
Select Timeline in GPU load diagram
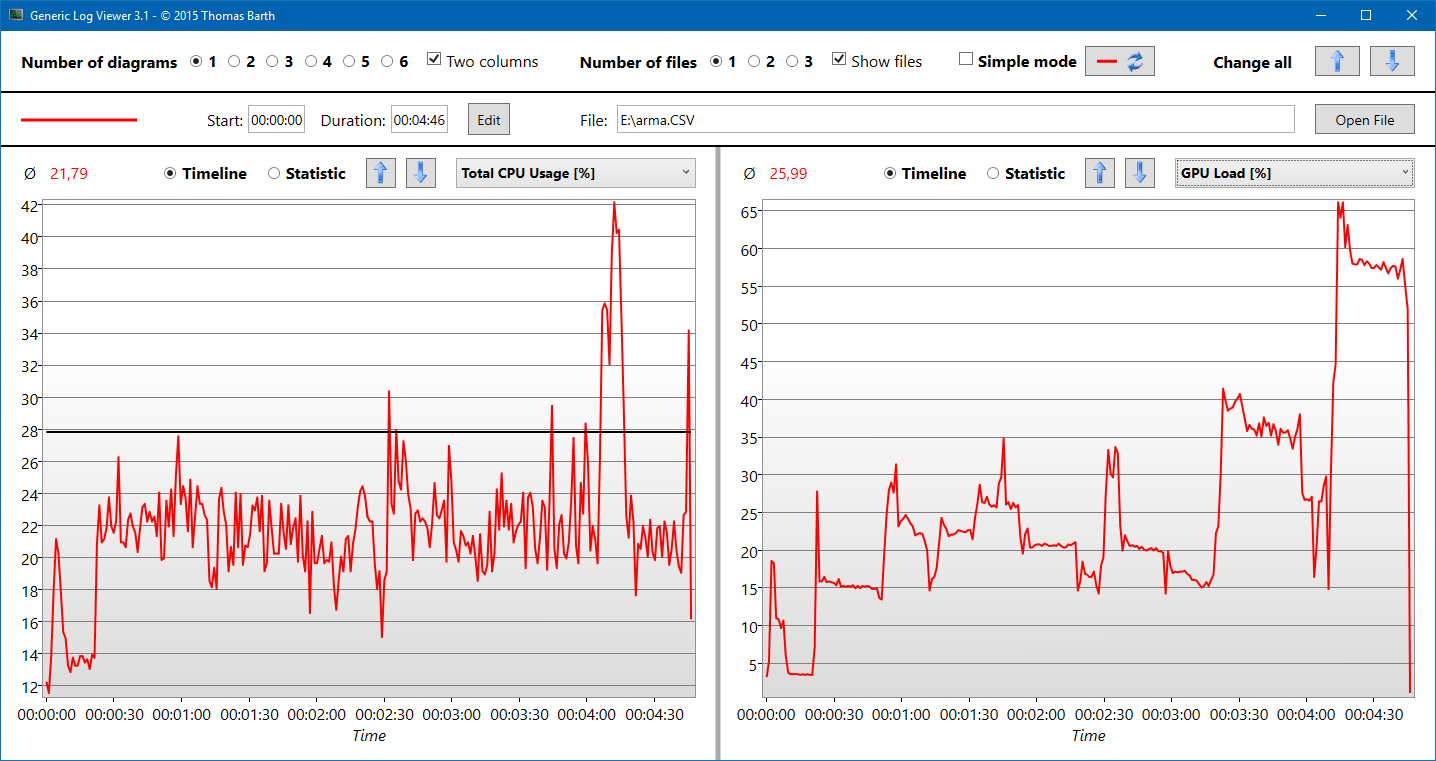[x=890, y=173]
